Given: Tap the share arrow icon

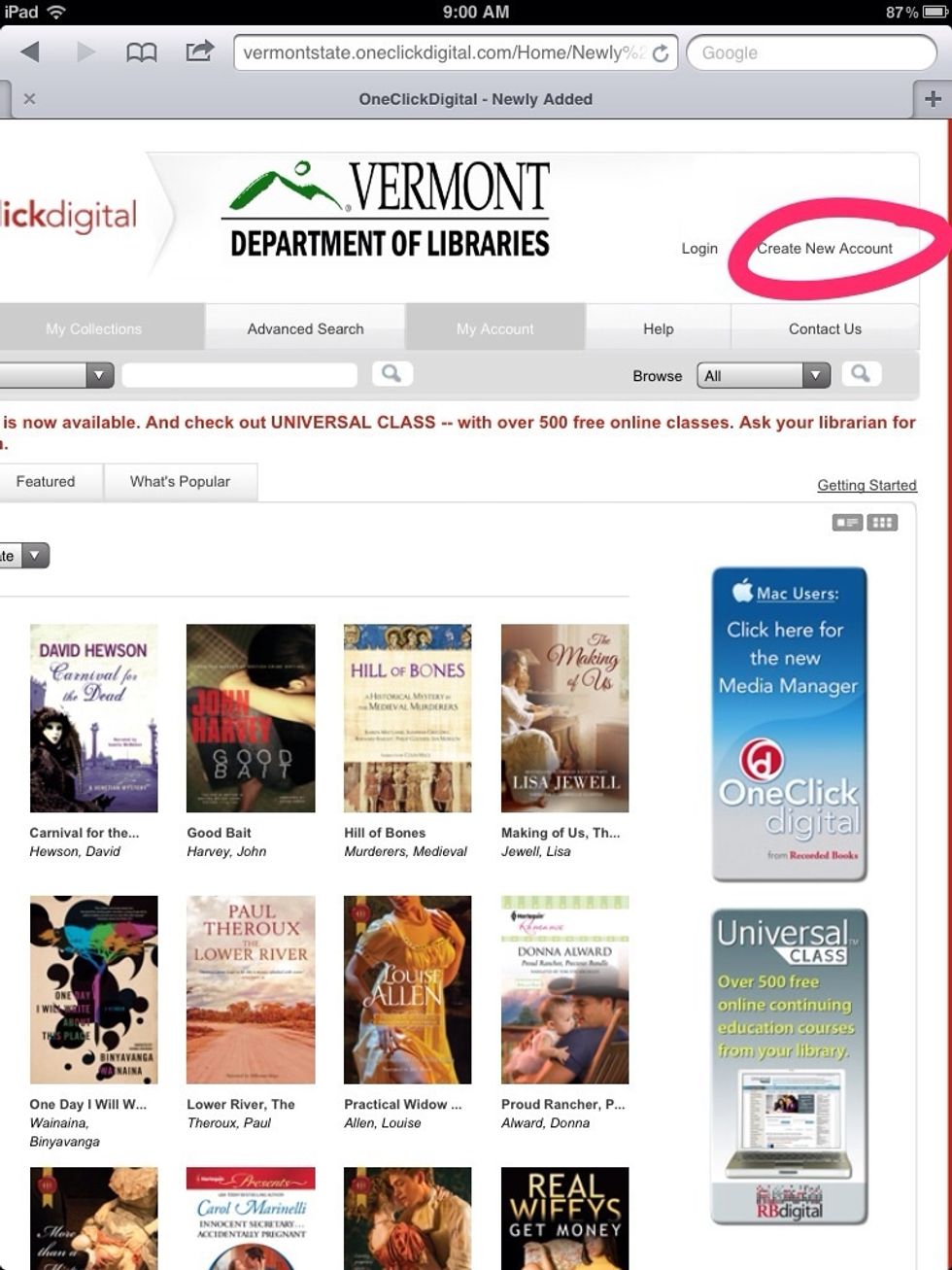Looking at the screenshot, I should tap(198, 51).
